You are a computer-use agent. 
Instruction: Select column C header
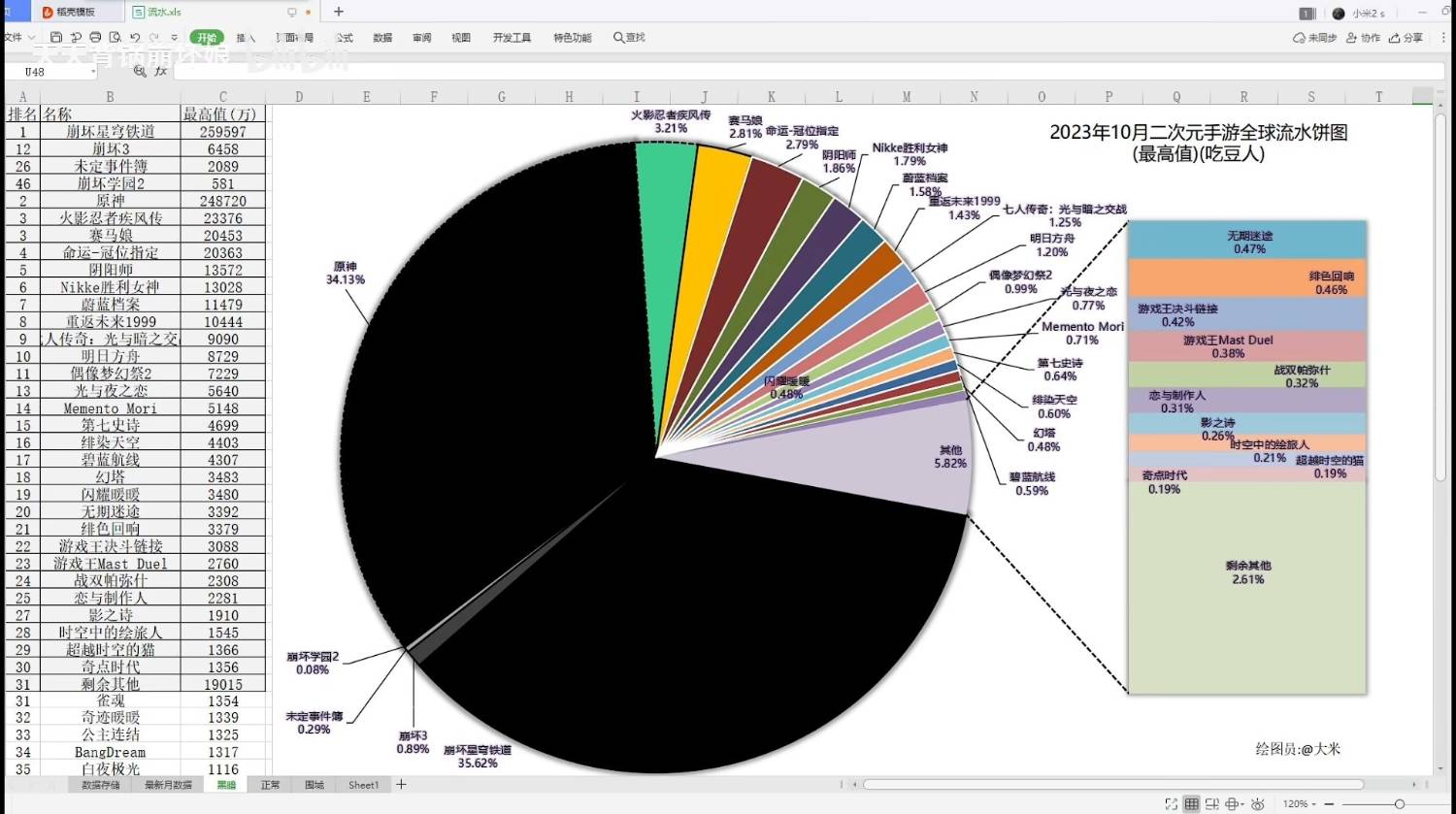click(222, 97)
